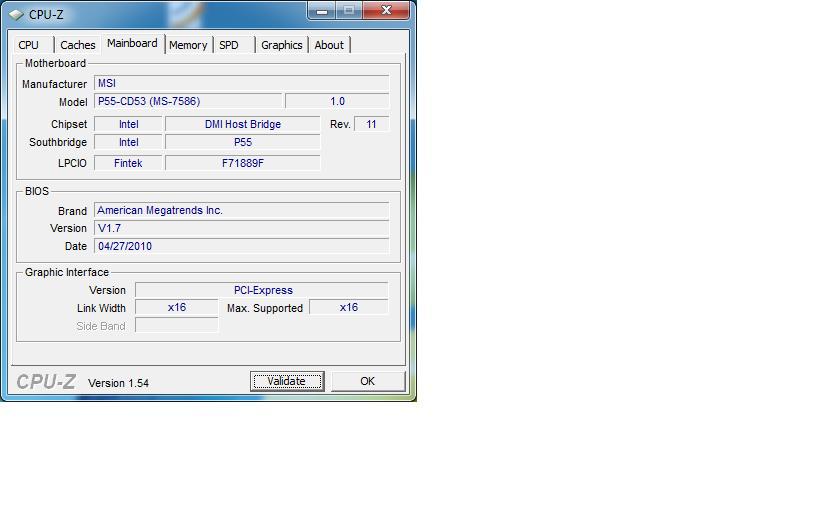Image resolution: width=840 pixels, height=525 pixels.
Task: Click the Link Width x16 field
Action: (x=177, y=308)
